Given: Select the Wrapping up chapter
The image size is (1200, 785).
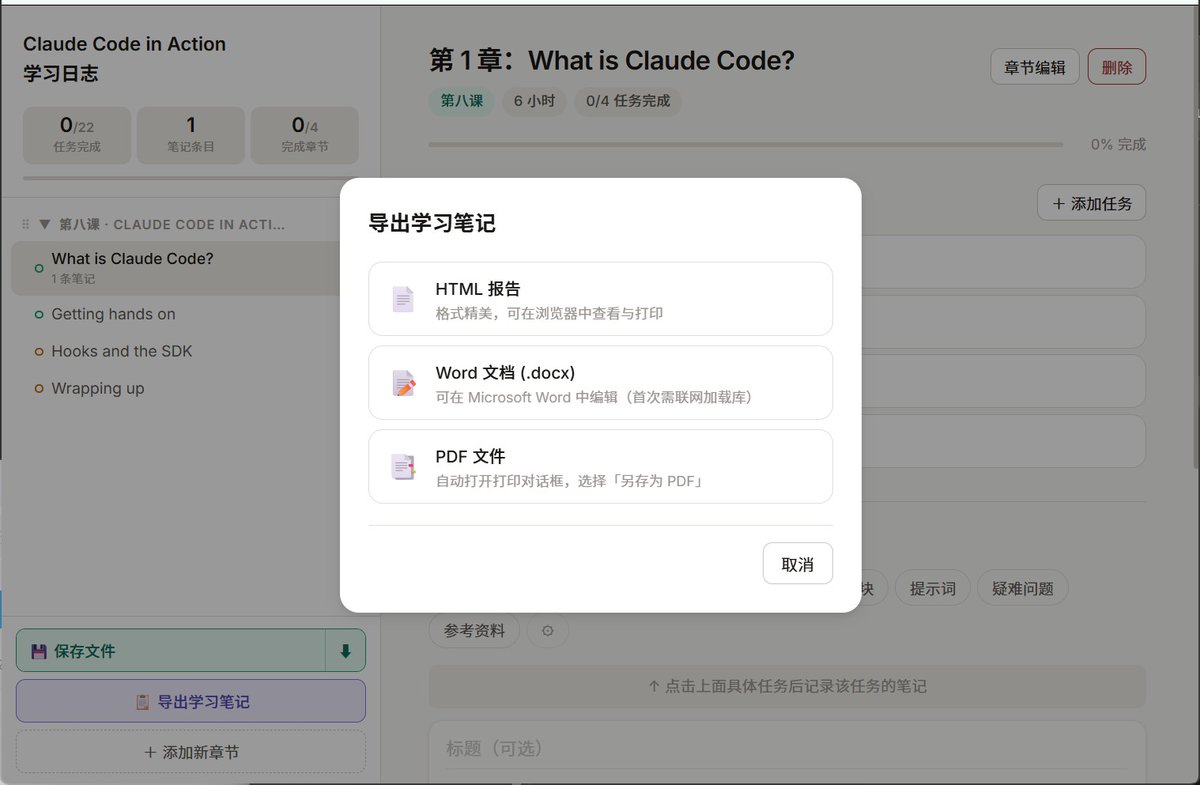Looking at the screenshot, I should 191,388.
